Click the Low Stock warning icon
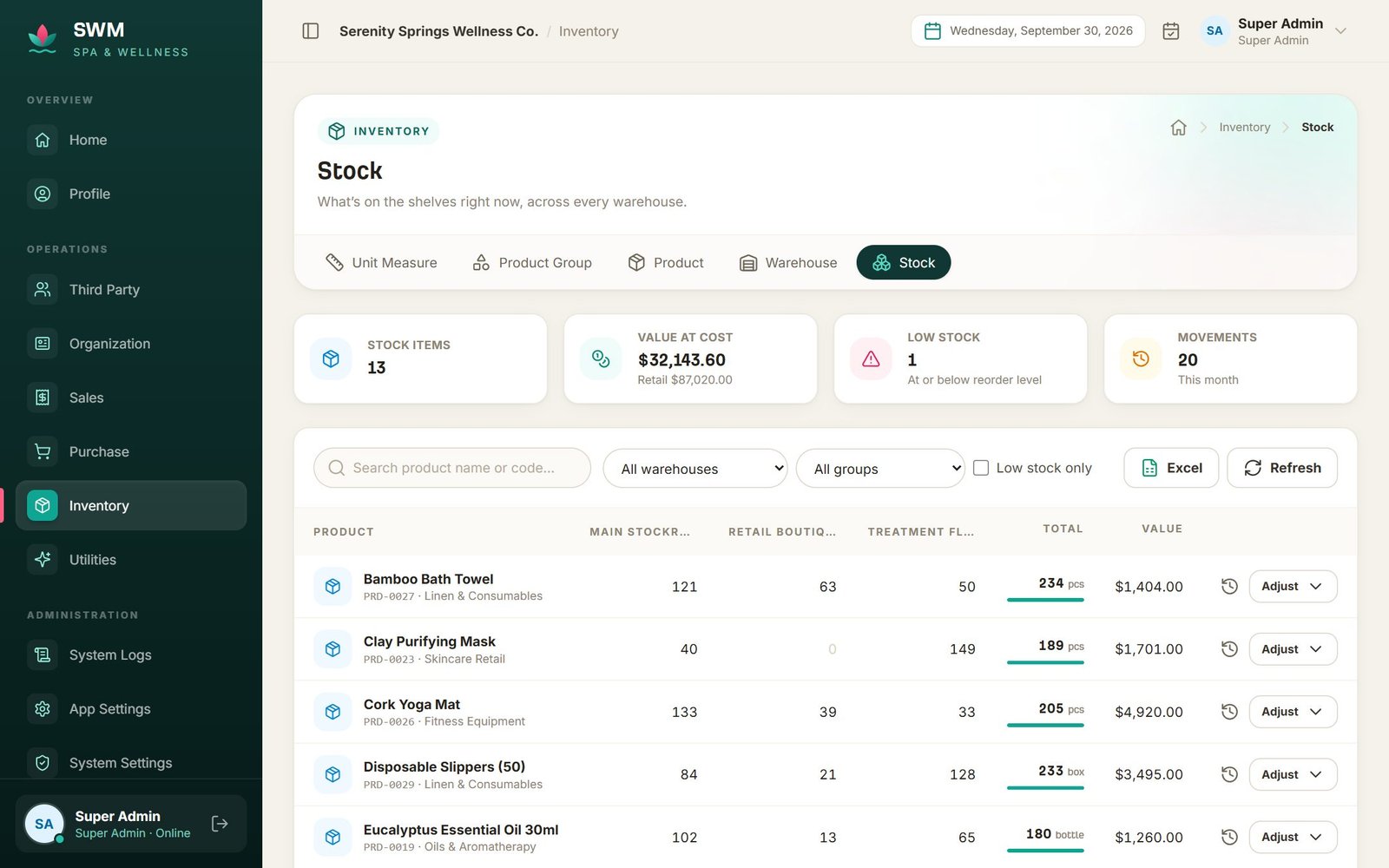Viewport: 1389px width, 868px height. tap(871, 358)
